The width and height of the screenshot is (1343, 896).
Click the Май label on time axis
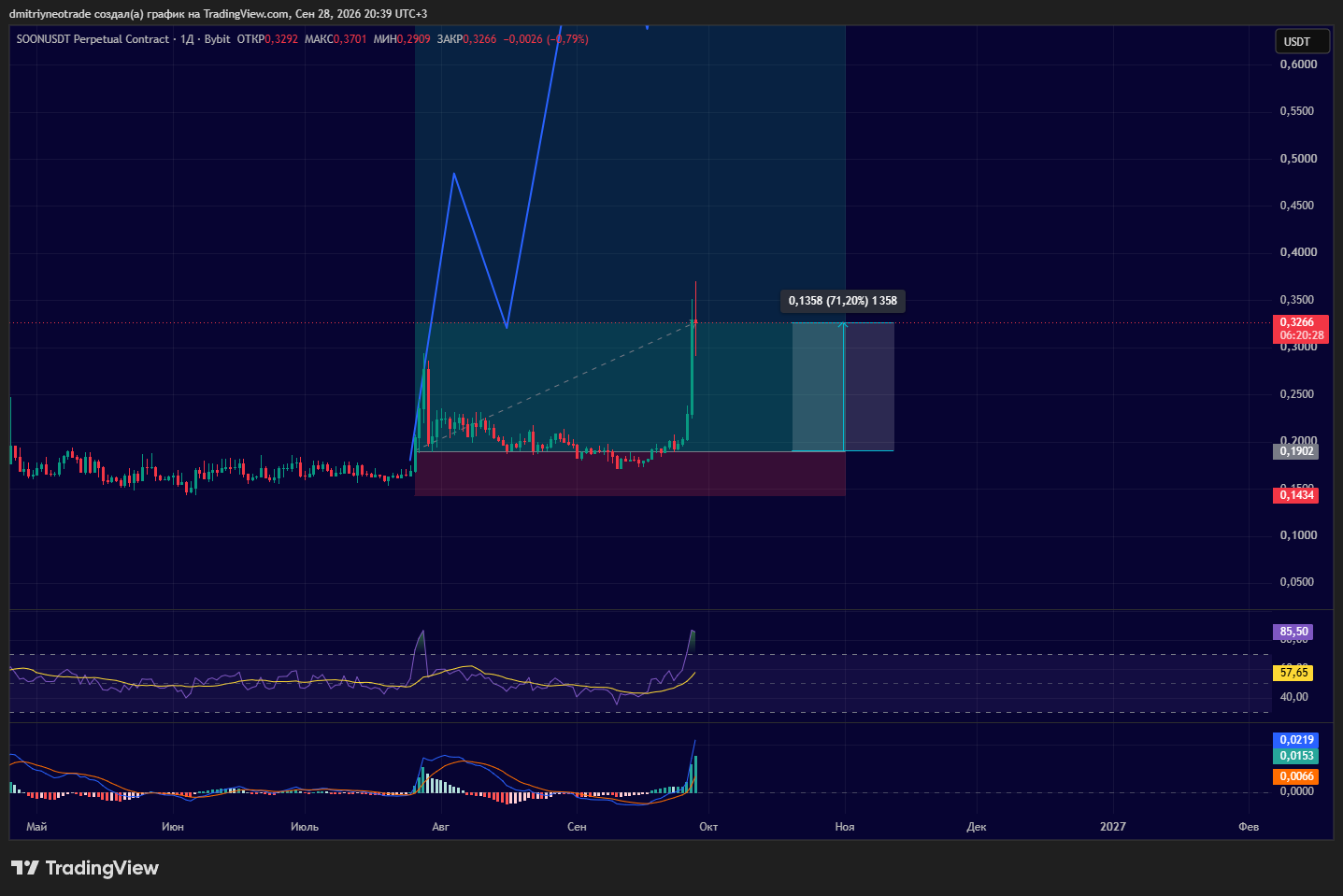click(37, 827)
